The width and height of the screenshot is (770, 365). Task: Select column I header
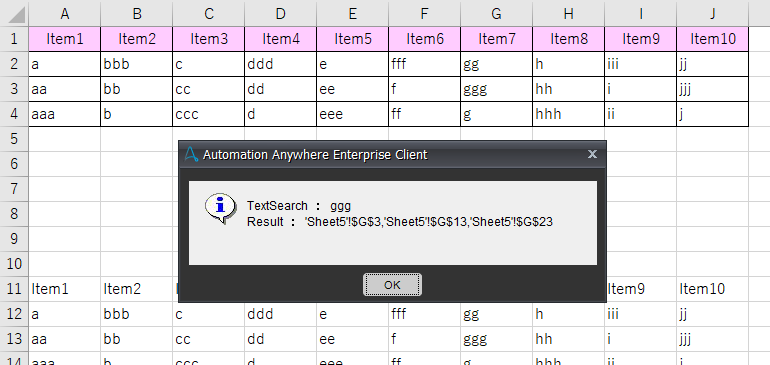point(640,14)
